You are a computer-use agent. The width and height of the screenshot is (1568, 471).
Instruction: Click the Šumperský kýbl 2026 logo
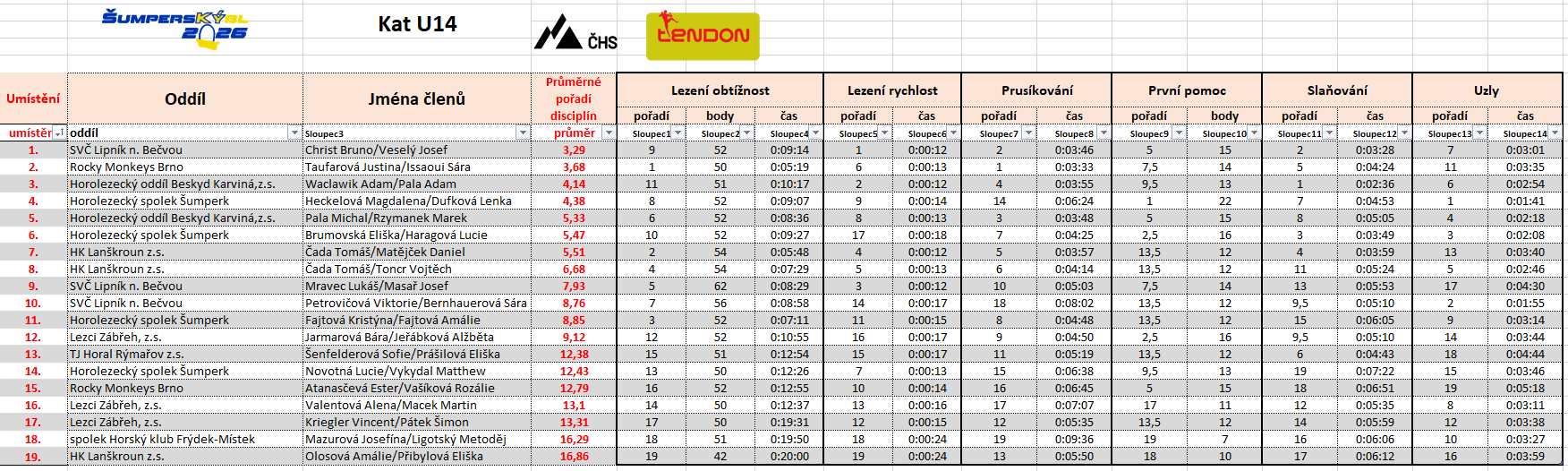tap(175, 27)
